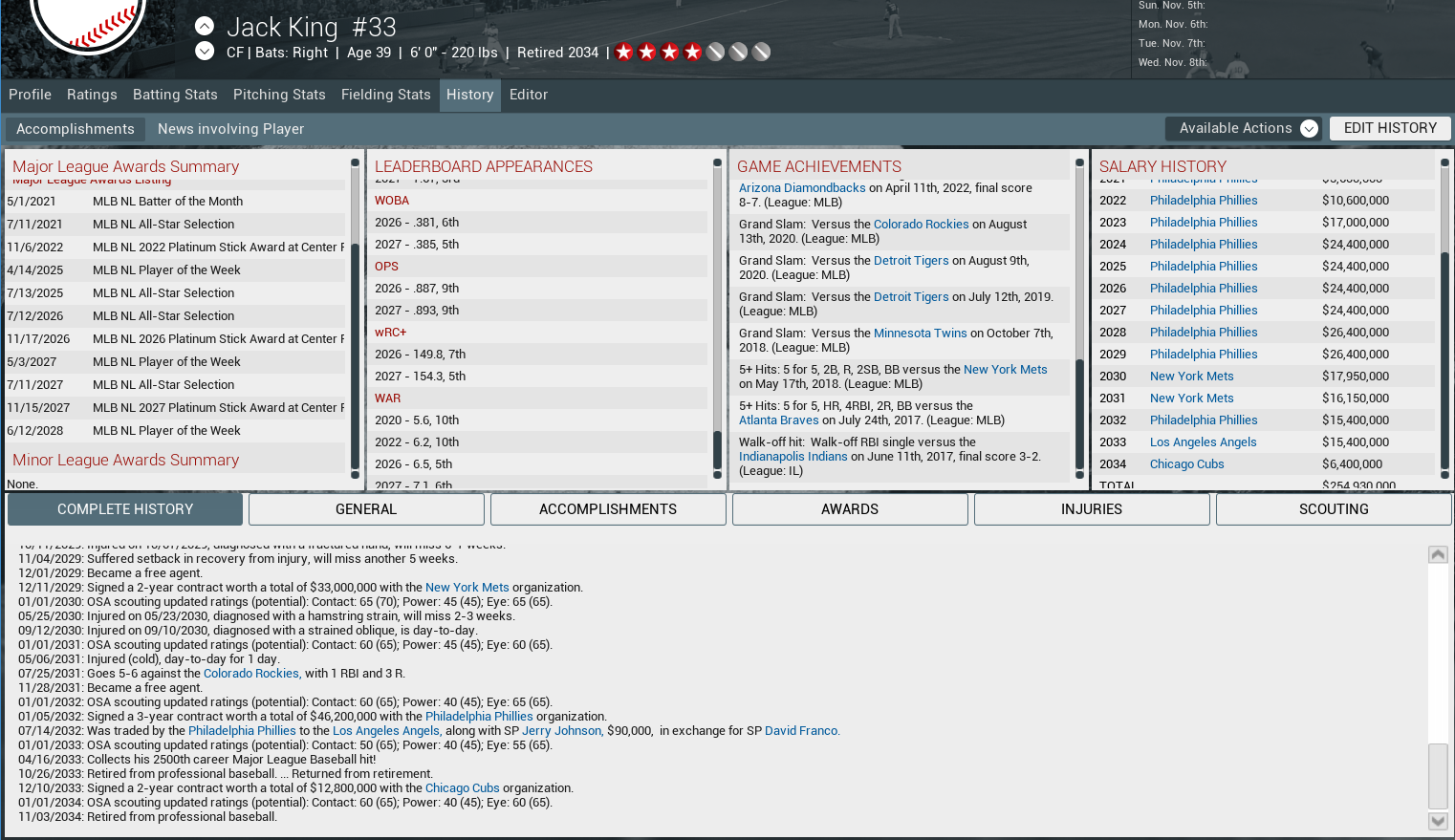Open New York Mets link for 2031 salary
The image size is (1455, 840).
click(x=1192, y=398)
